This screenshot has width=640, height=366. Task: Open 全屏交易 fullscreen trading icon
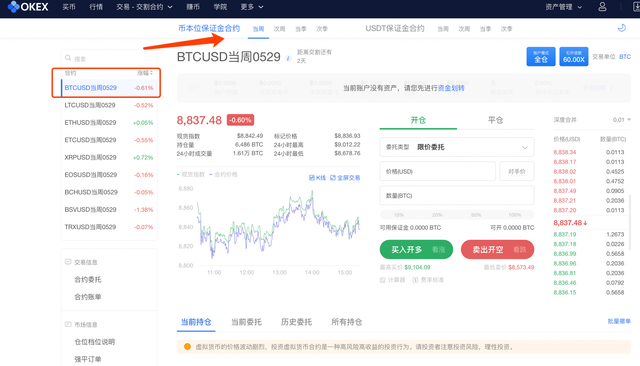345,177
